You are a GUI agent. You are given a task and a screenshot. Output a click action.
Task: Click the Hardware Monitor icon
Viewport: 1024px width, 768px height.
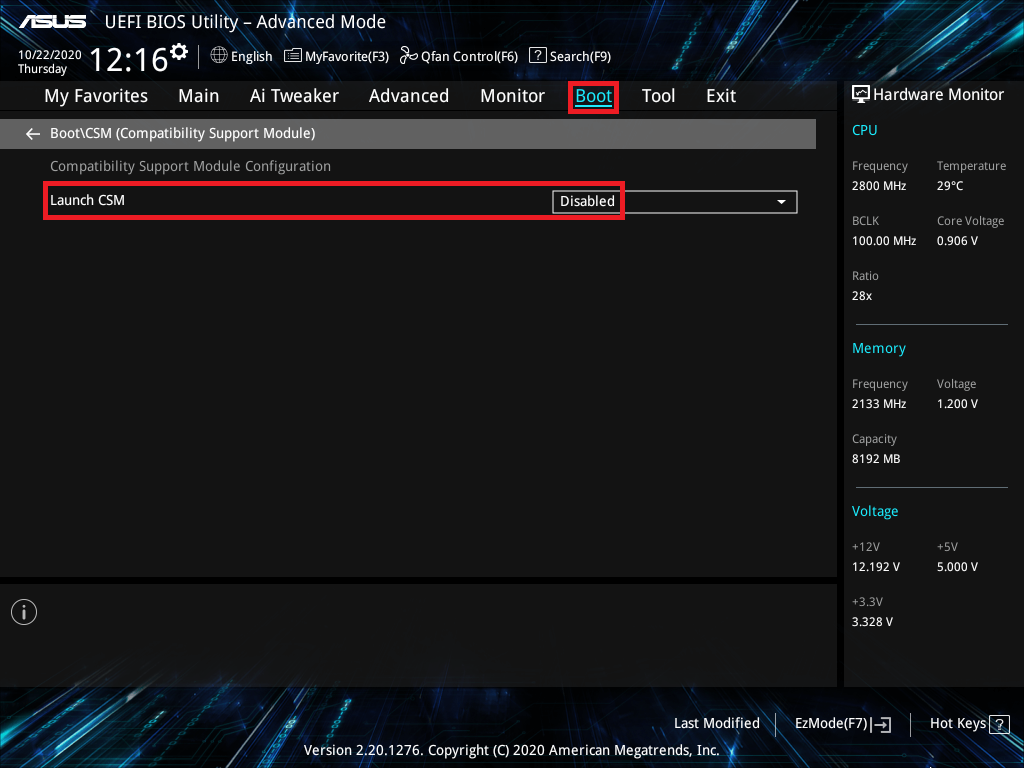[x=860, y=94]
